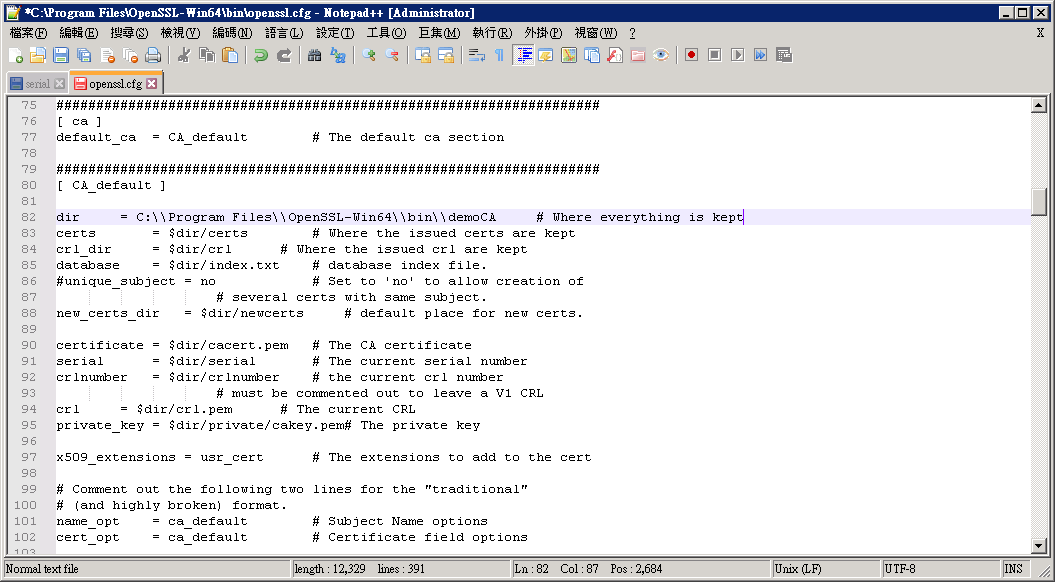The height and width of the screenshot is (582, 1055).
Task: Open the 檢視(V) menu
Action: (x=180, y=33)
